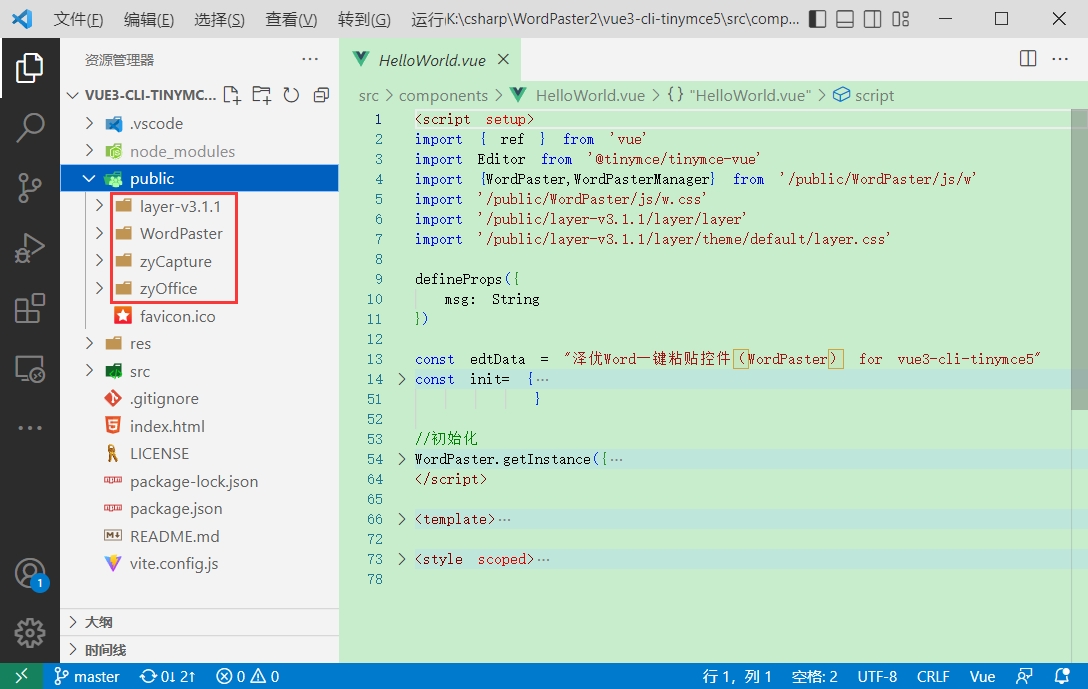The width and height of the screenshot is (1088, 689).
Task: Expand the folded template section on line 66
Action: 402,519
